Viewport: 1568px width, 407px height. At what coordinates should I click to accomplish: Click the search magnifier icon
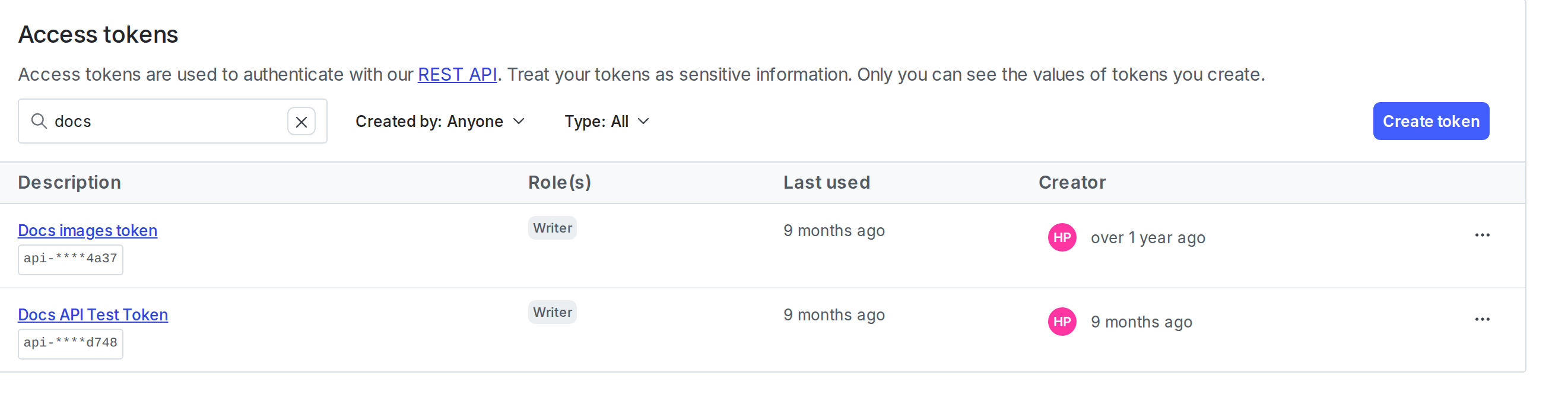click(x=39, y=121)
